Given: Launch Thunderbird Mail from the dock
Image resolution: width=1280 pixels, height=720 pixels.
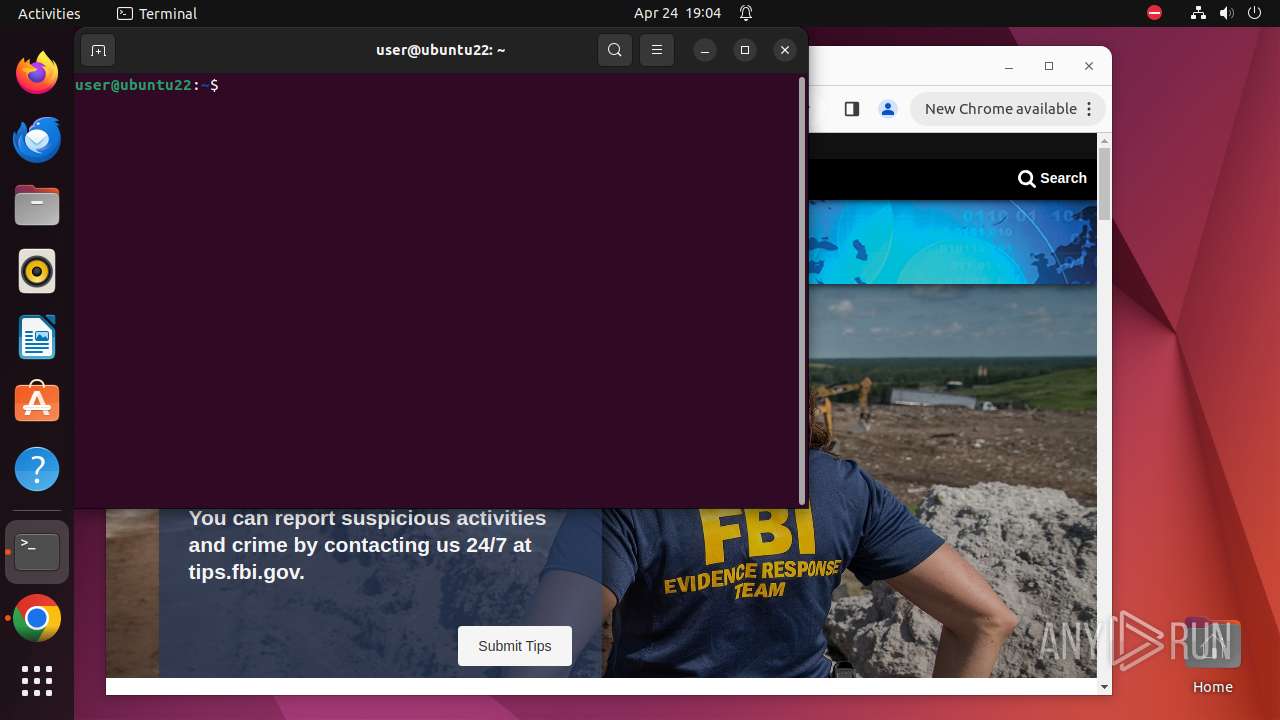Looking at the screenshot, I should tap(37, 139).
